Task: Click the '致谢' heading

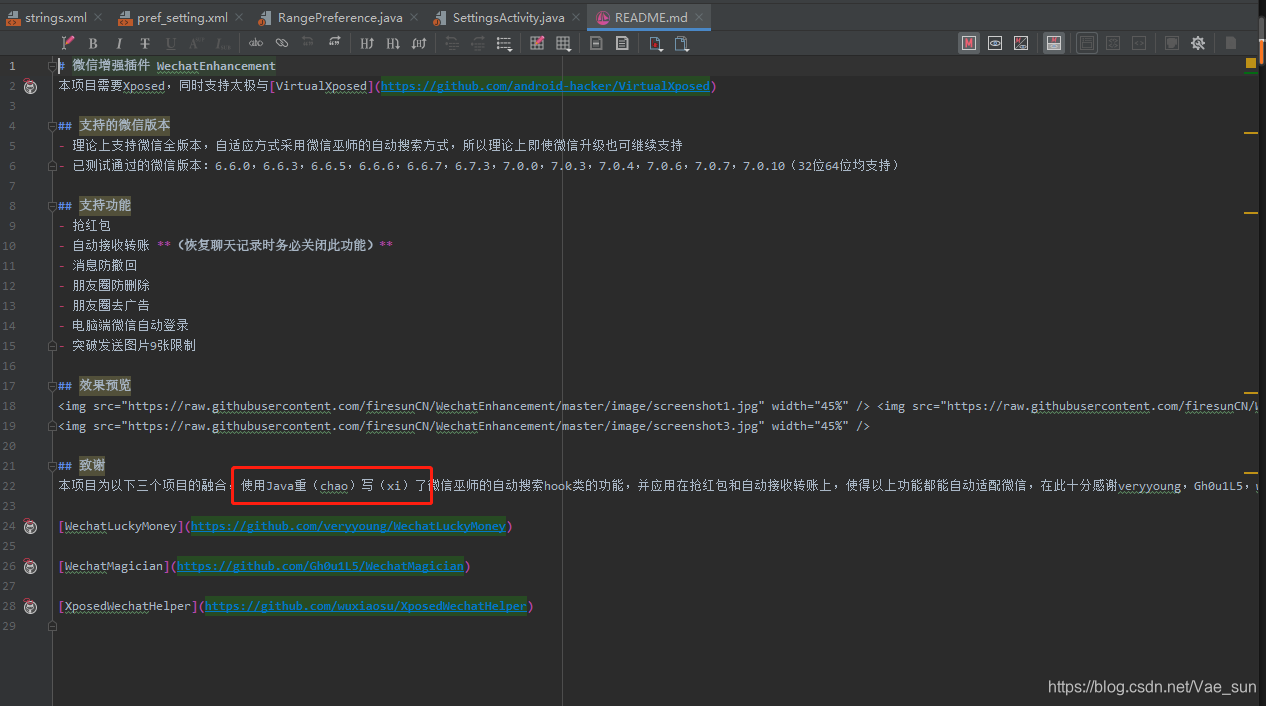Action: (x=92, y=465)
